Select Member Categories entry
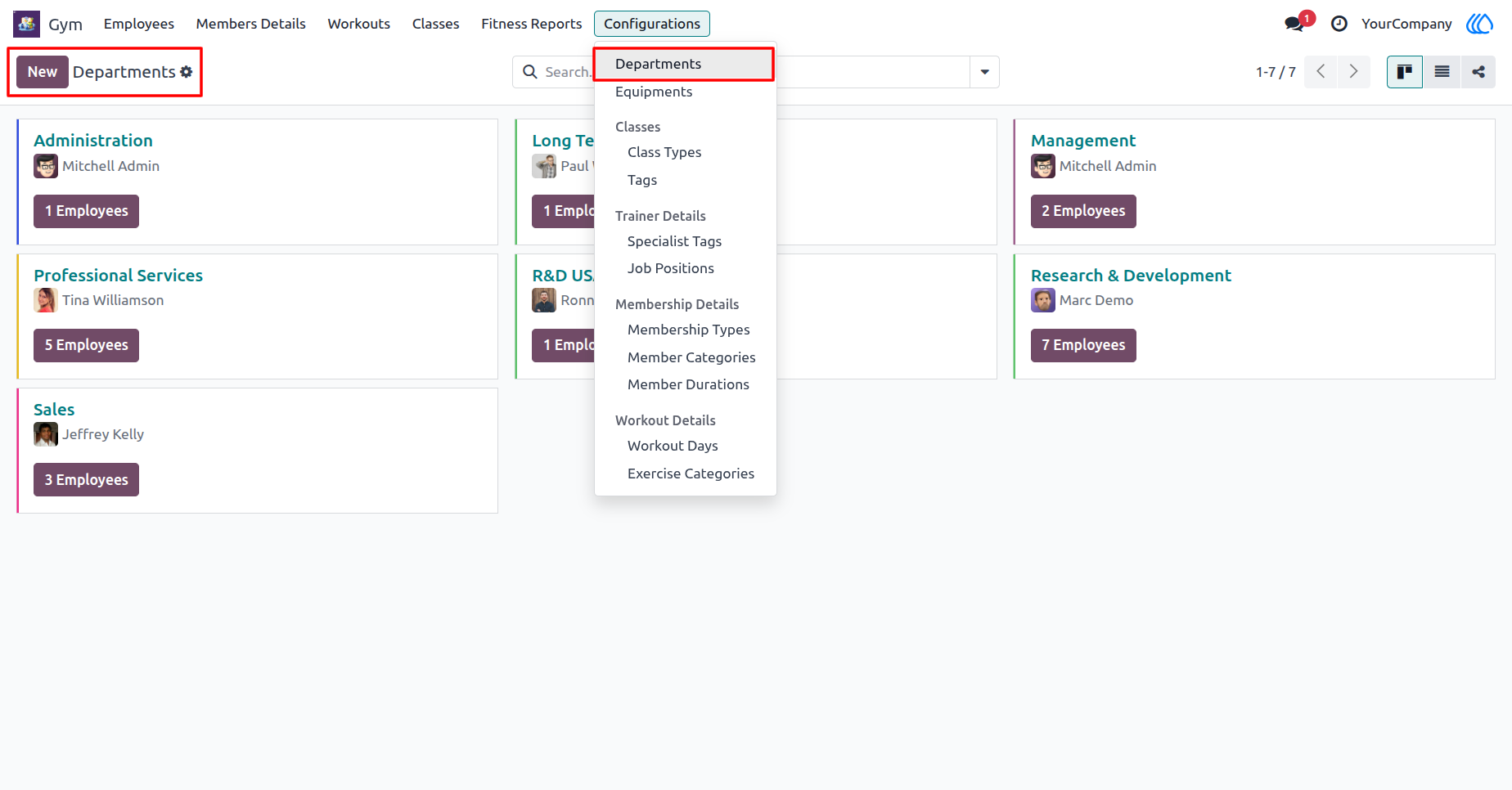Screen dimensions: 1512x790 click(x=685, y=357)
